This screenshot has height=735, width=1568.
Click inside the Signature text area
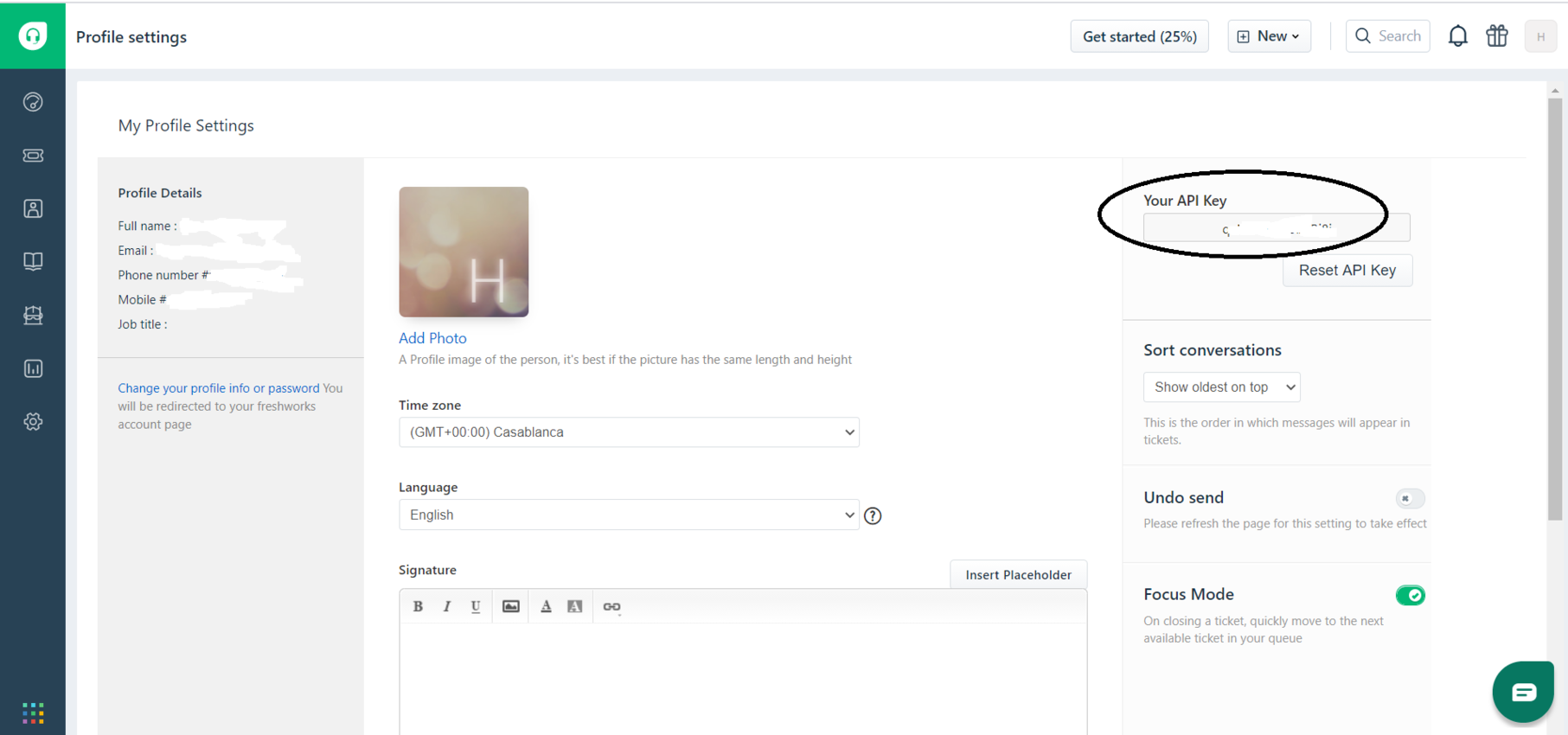click(743, 679)
